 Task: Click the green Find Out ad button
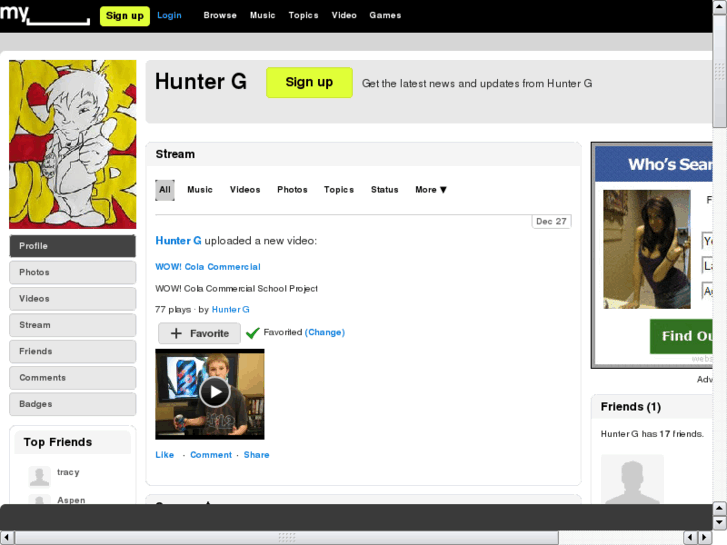point(681,336)
